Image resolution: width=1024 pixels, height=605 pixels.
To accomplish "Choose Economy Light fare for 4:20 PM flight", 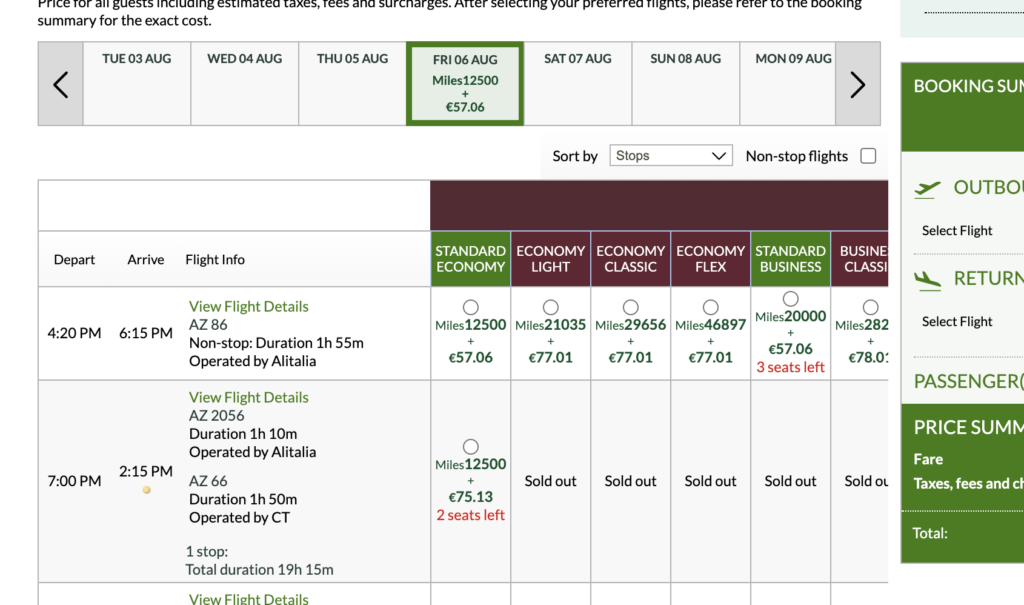I will tap(551, 307).
